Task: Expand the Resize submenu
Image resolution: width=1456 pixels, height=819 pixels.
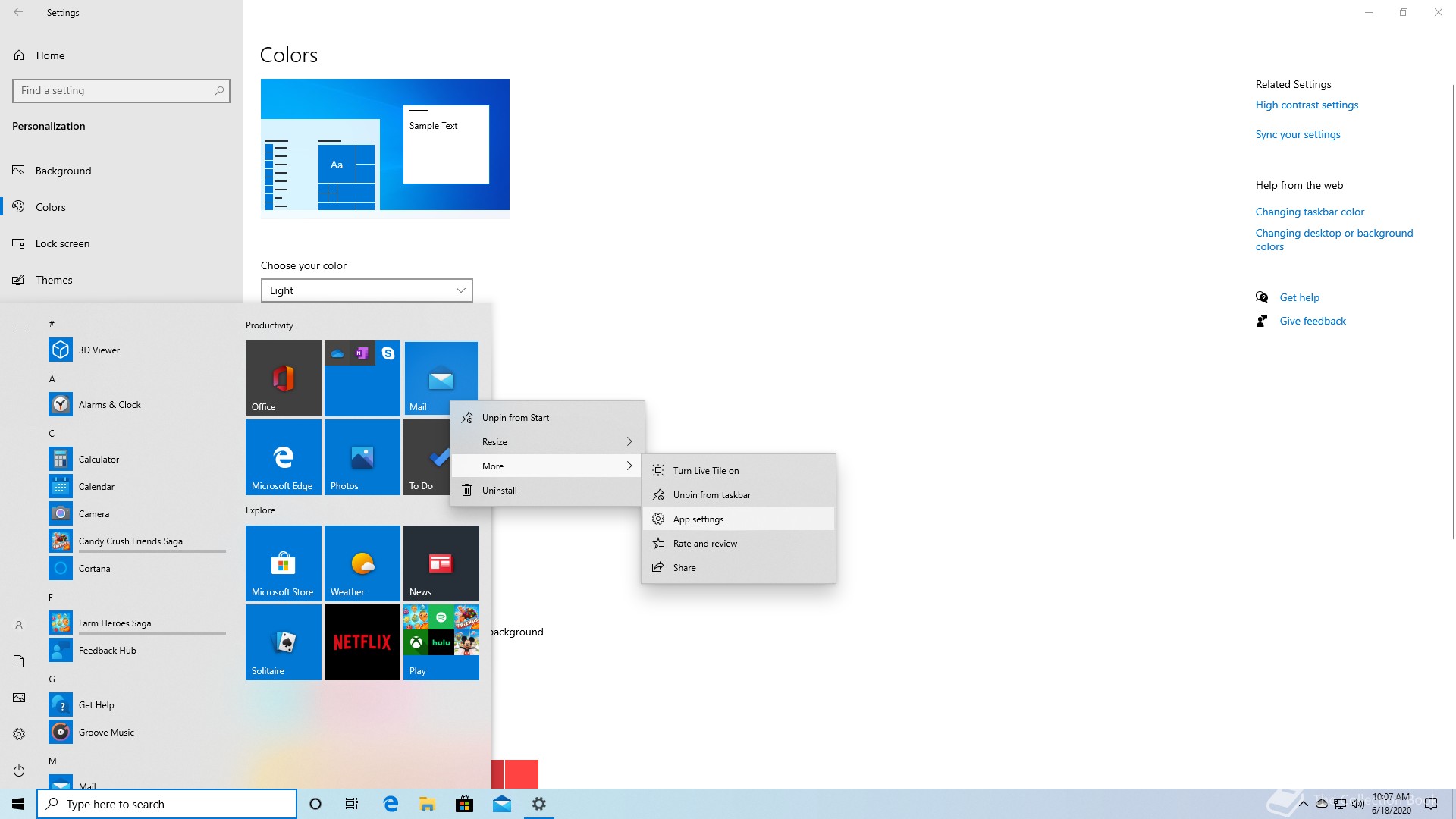Action: pyautogui.click(x=548, y=441)
